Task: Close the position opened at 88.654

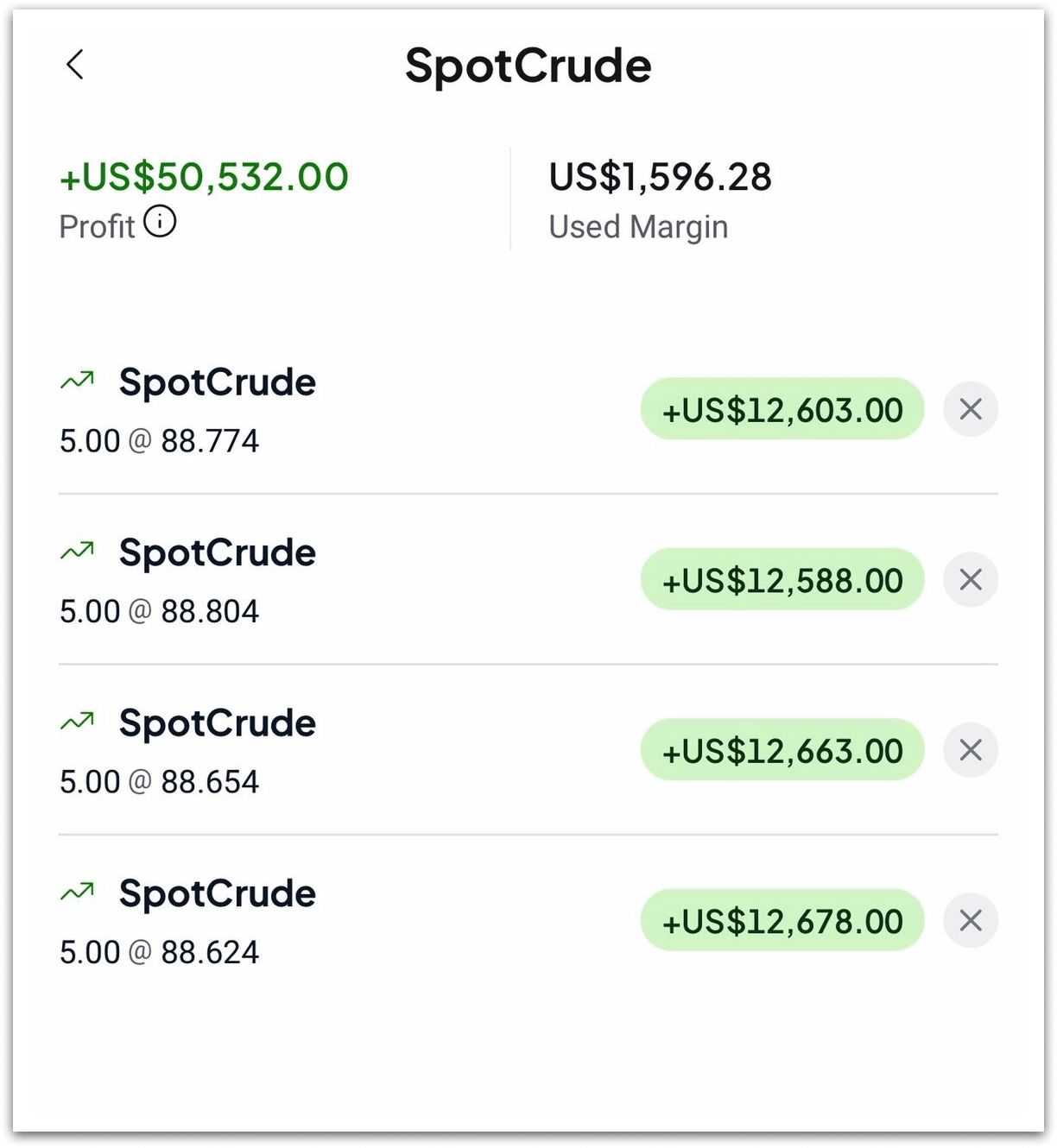Action: point(971,750)
